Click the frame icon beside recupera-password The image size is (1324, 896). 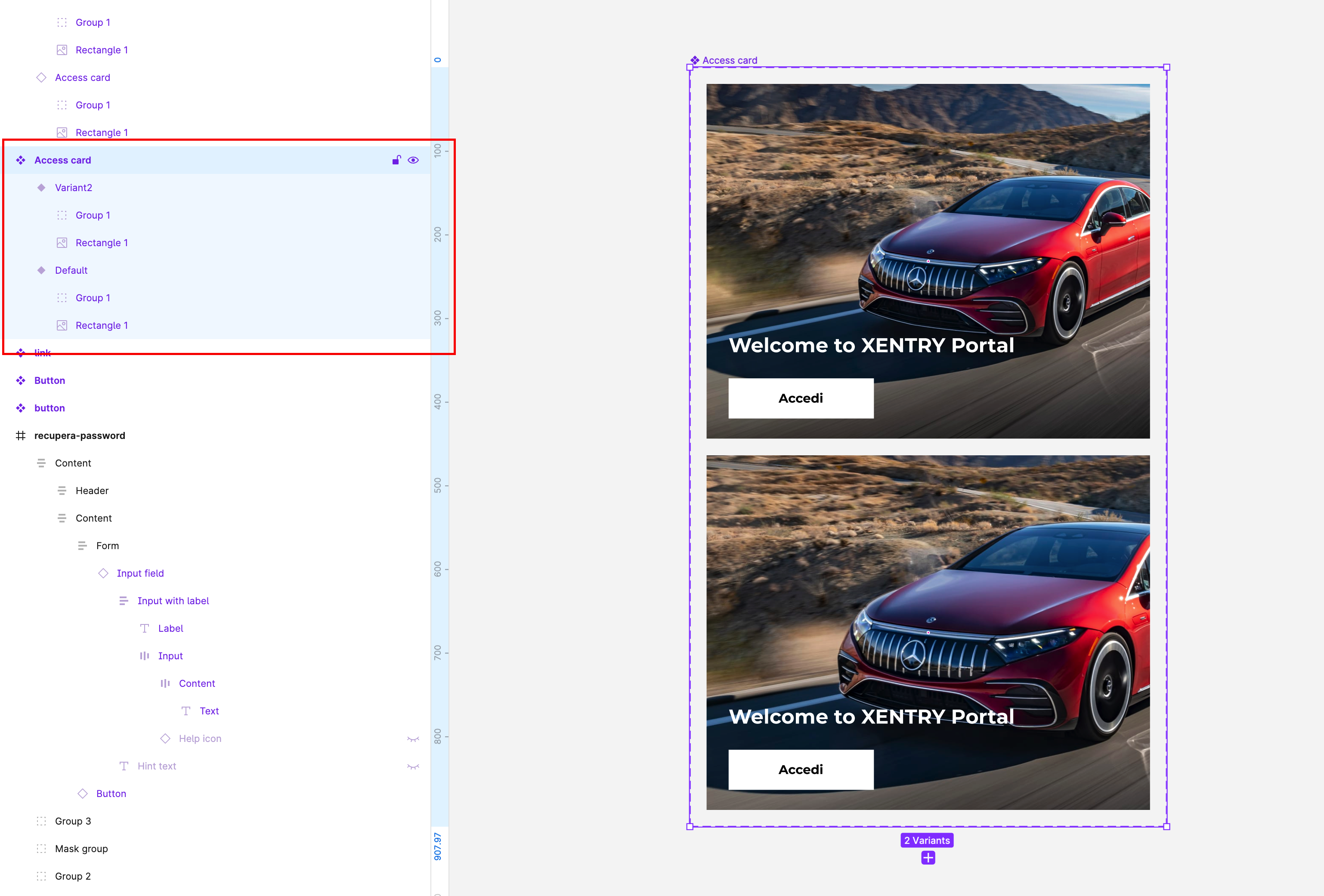[x=21, y=435]
